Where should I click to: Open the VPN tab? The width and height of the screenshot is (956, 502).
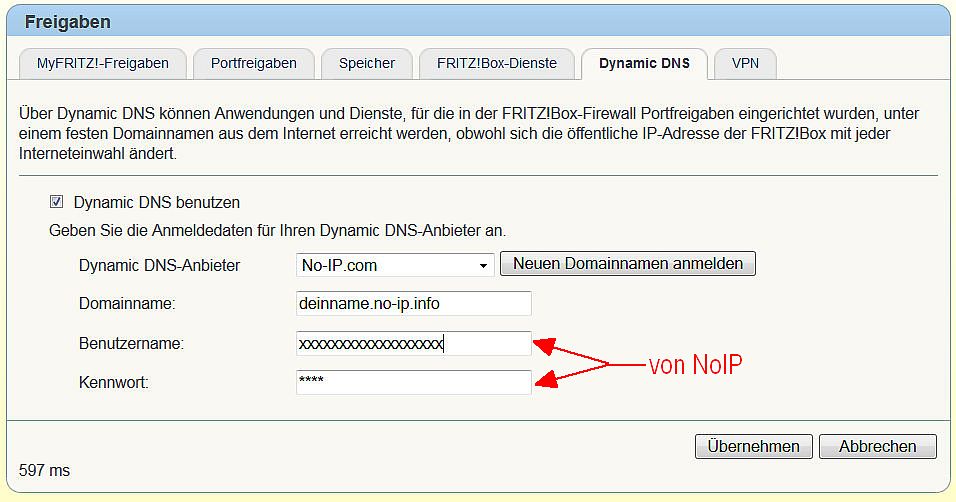745,63
